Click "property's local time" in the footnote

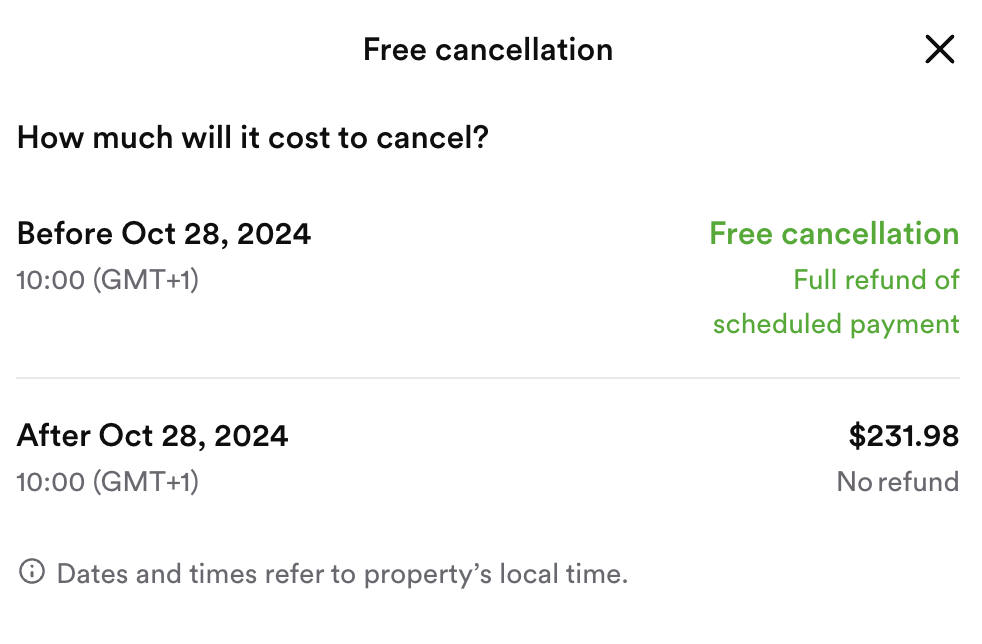pos(495,574)
